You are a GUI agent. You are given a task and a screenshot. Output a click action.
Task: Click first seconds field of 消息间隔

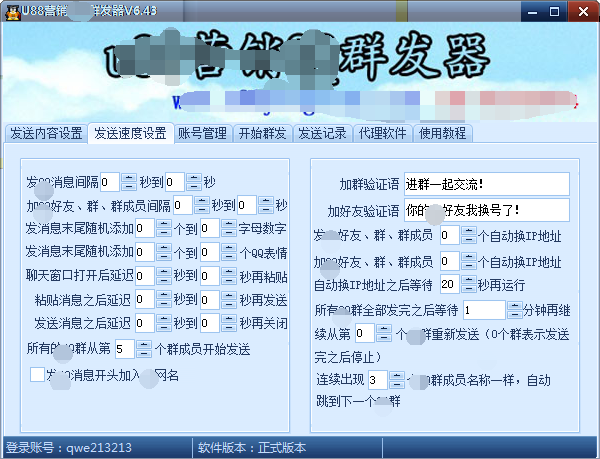pyautogui.click(x=109, y=182)
